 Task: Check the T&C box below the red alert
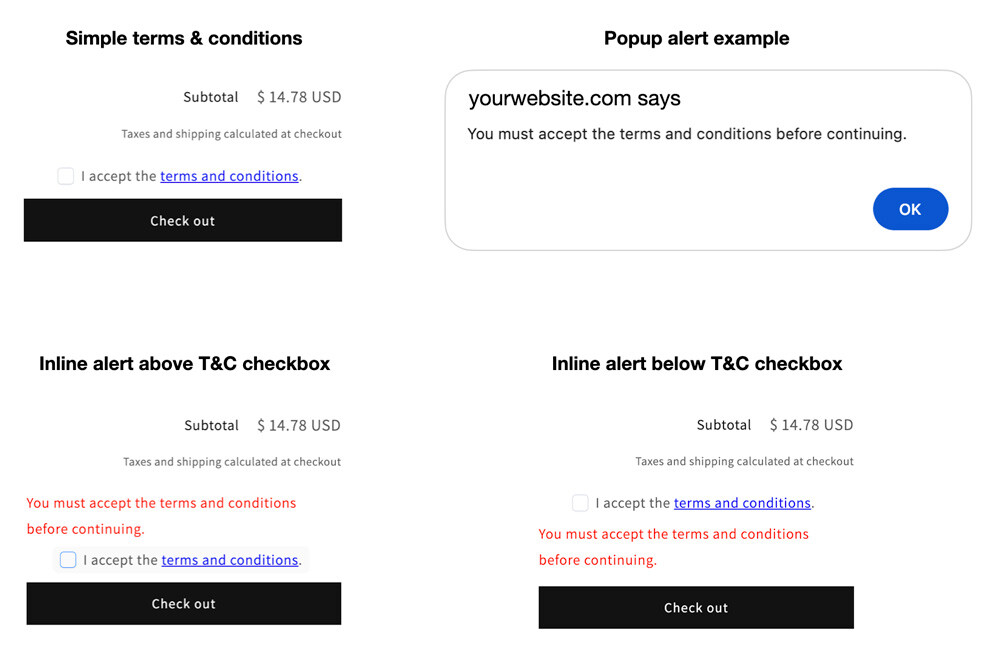tap(68, 560)
